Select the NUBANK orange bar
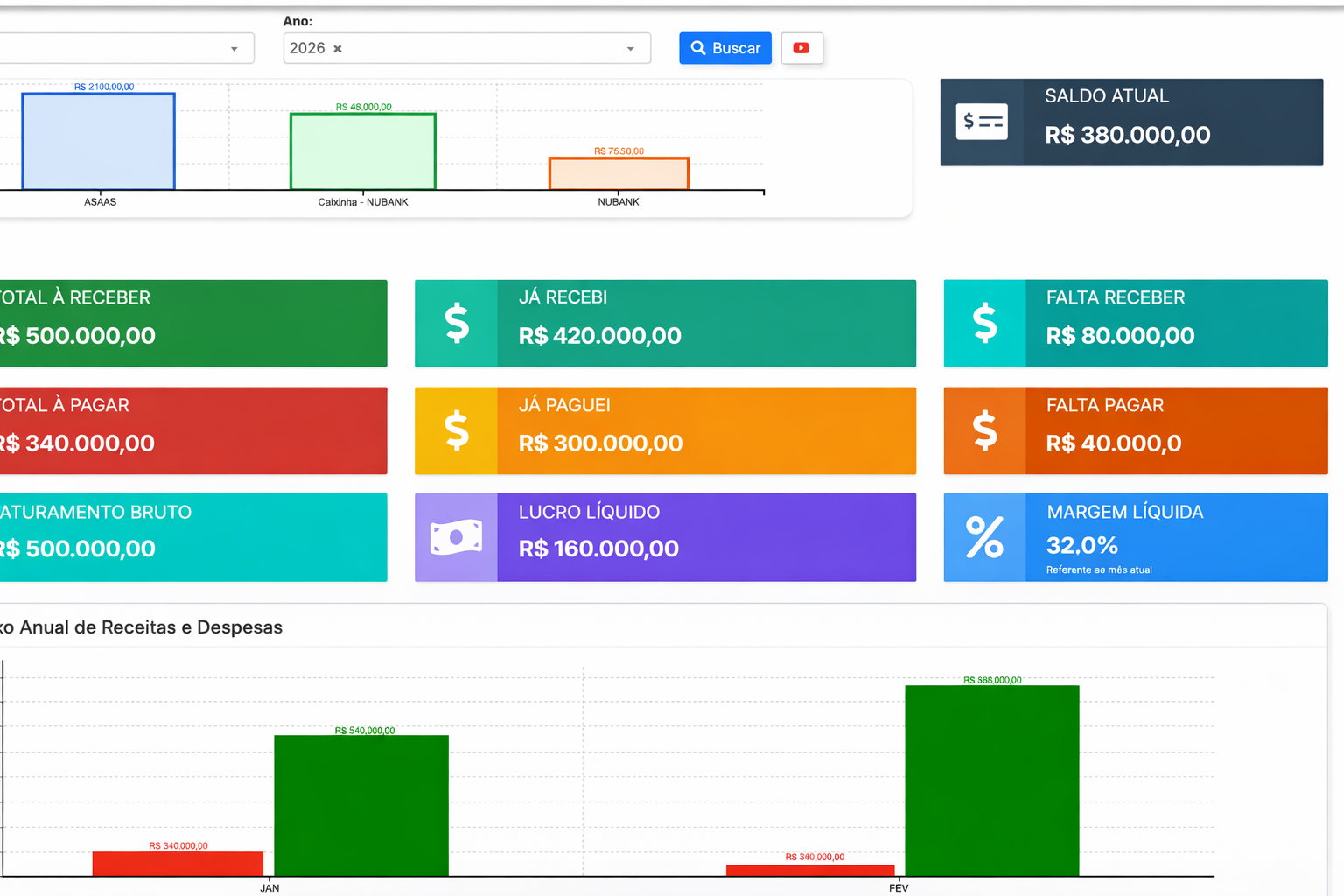The height and width of the screenshot is (896, 1344). click(618, 173)
